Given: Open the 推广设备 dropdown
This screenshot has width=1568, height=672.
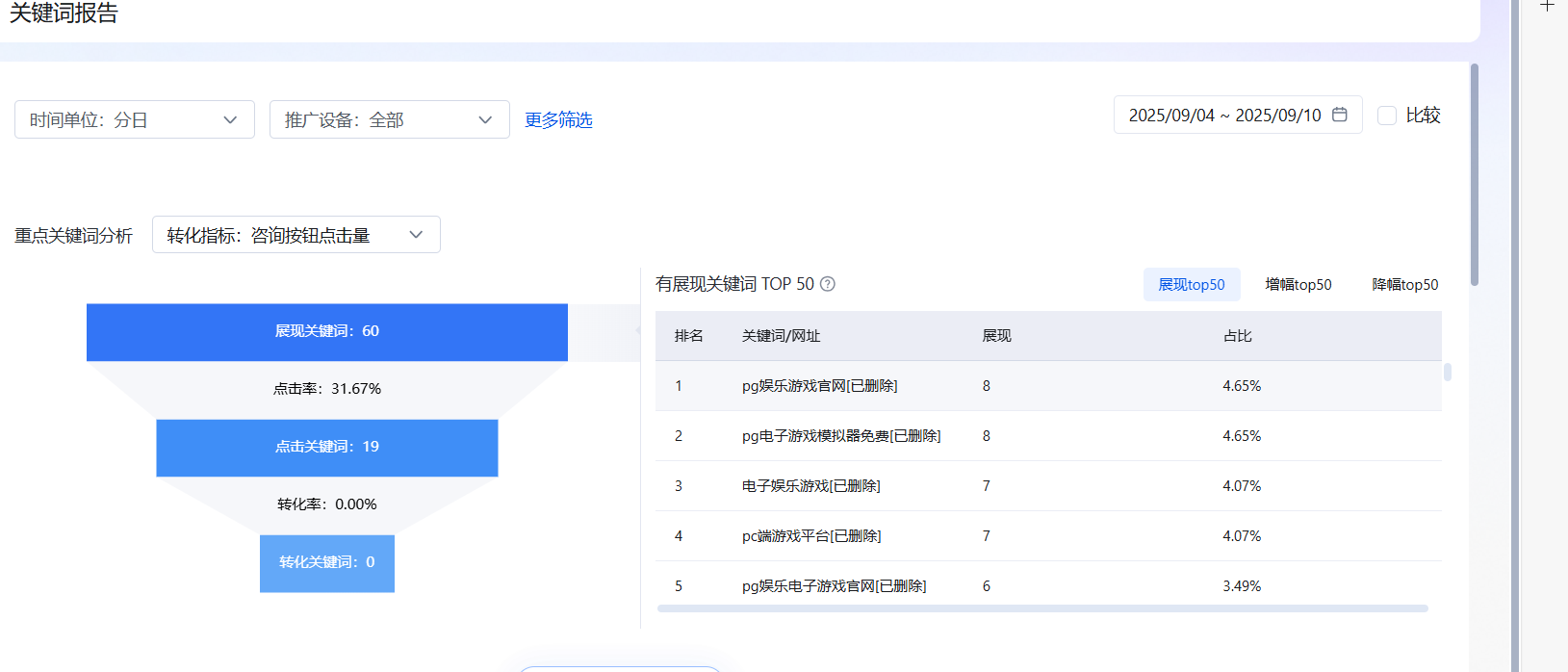Looking at the screenshot, I should pos(389,120).
